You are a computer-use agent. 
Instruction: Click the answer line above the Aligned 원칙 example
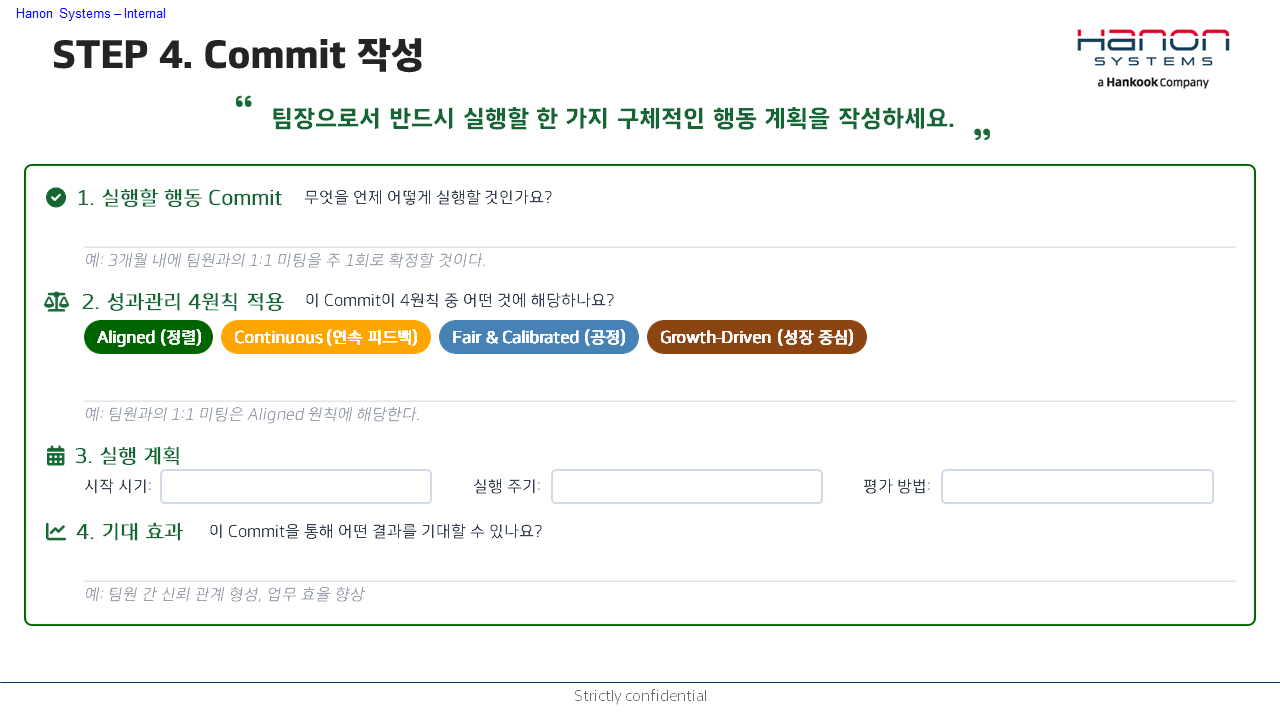660,388
